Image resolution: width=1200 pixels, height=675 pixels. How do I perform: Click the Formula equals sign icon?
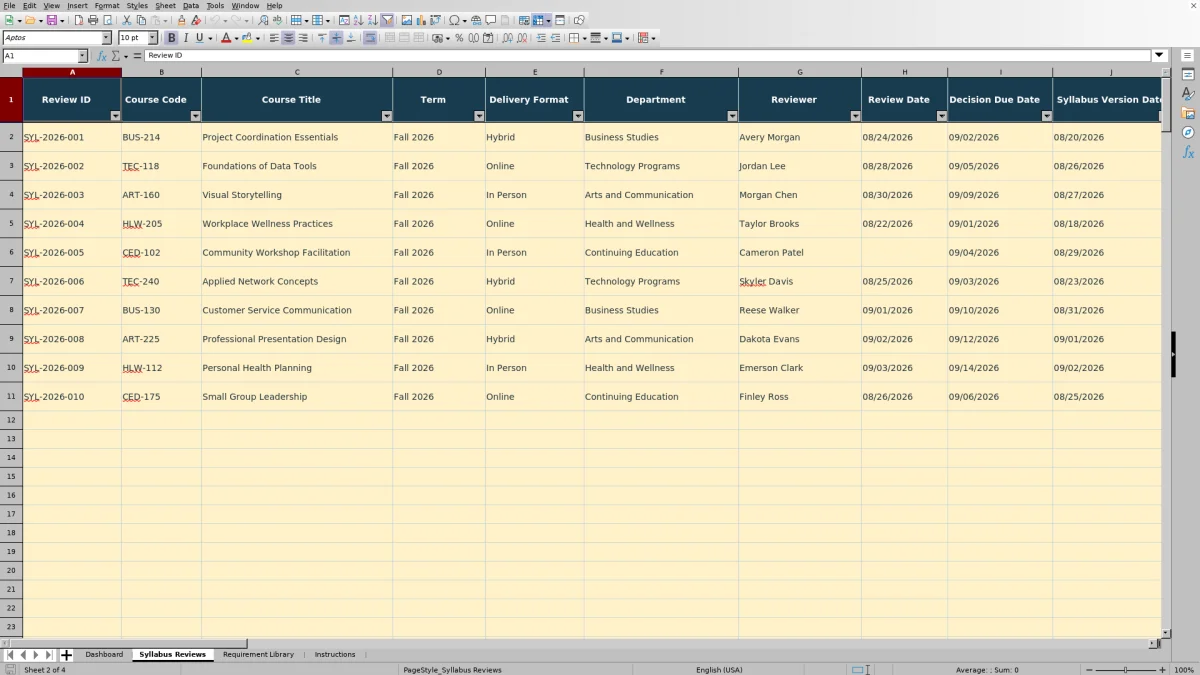pos(137,56)
